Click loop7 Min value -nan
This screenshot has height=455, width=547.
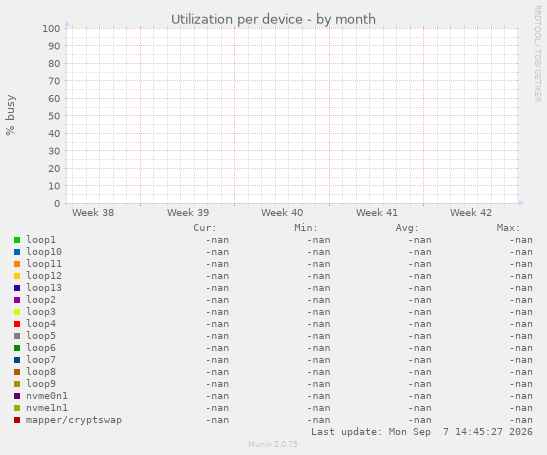pos(319,360)
